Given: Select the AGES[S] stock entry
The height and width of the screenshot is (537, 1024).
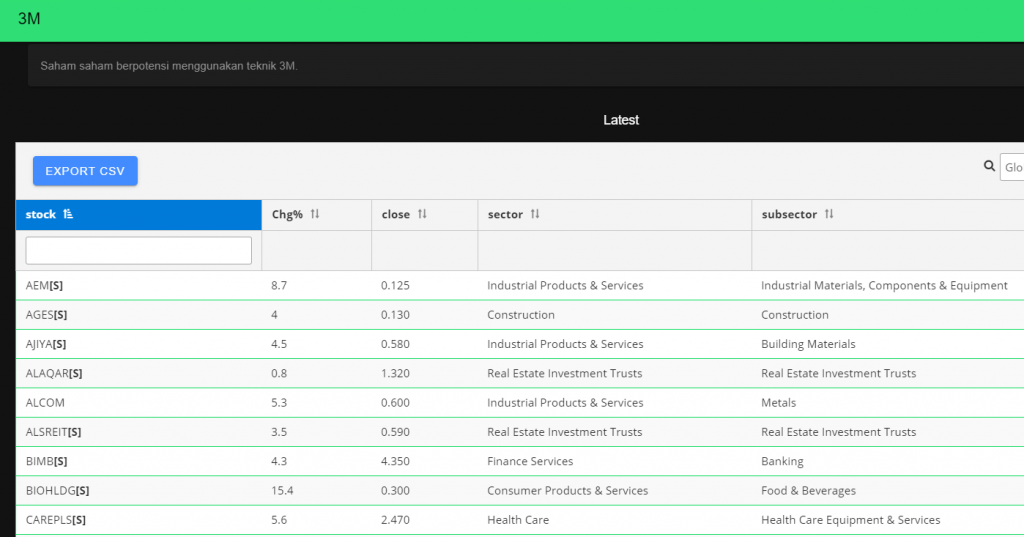Looking at the screenshot, I should click(x=47, y=315).
